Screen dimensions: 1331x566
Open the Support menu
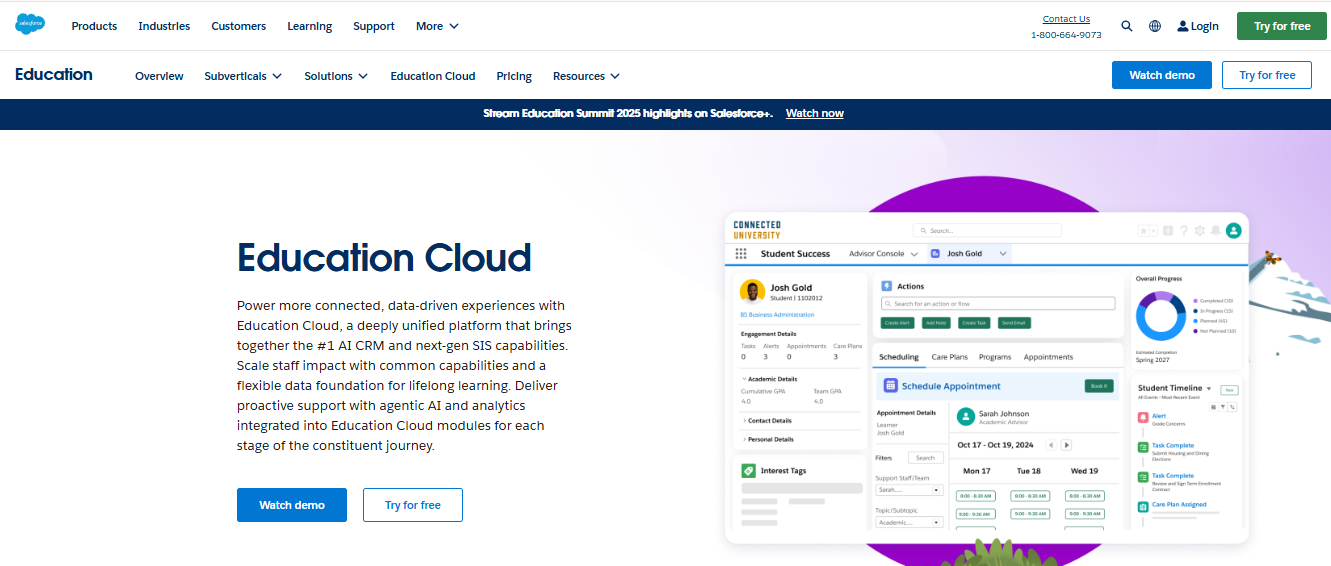374,26
